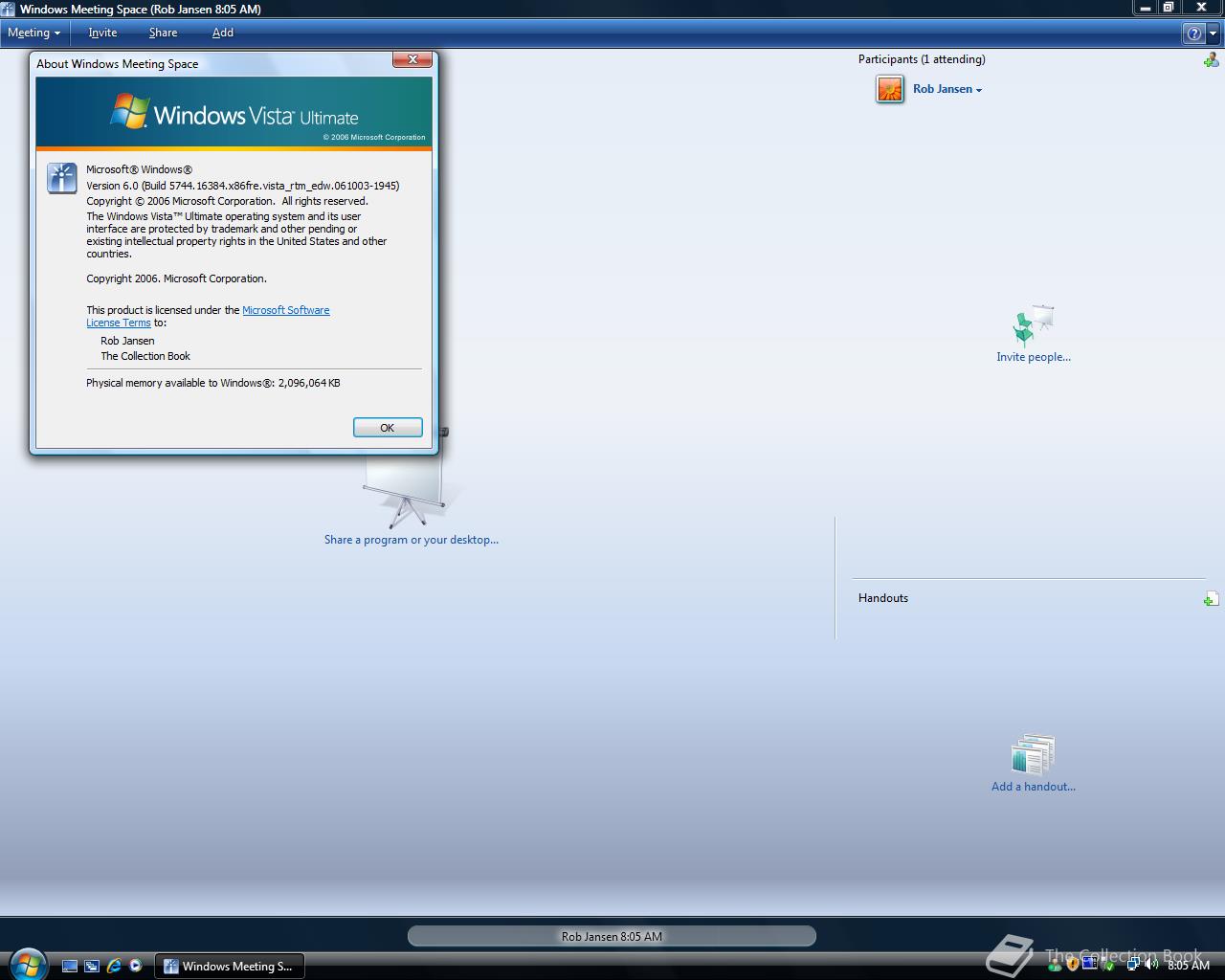The height and width of the screenshot is (980, 1225).
Task: Click the Share a program or your desktop link
Action: pyautogui.click(x=412, y=540)
